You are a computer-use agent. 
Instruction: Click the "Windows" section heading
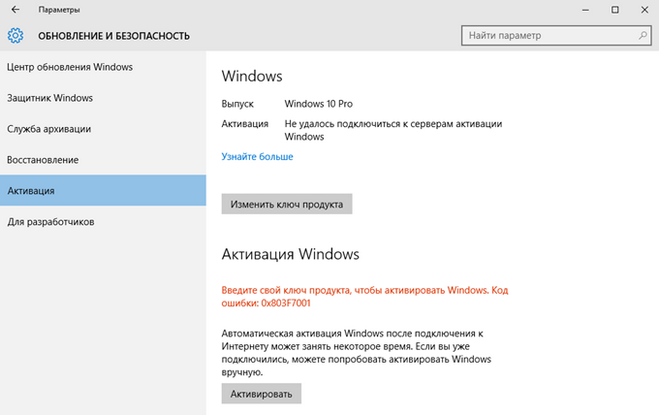coord(252,76)
